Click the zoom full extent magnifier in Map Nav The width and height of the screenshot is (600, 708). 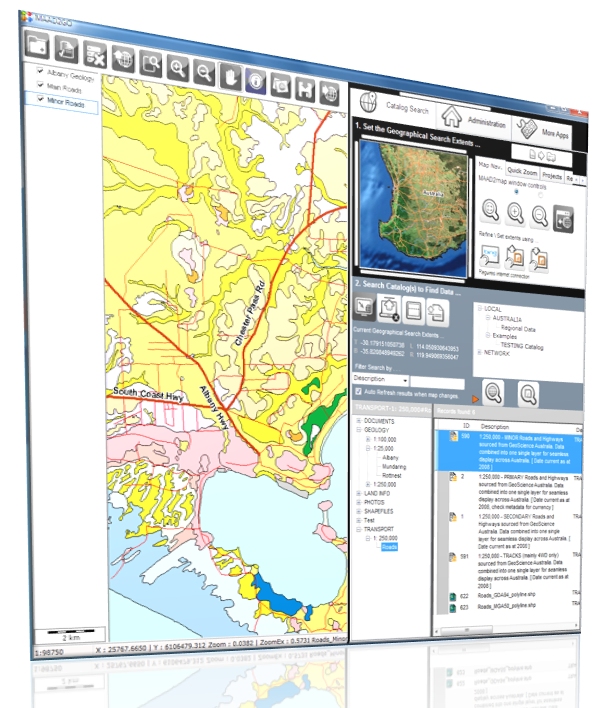click(x=490, y=210)
